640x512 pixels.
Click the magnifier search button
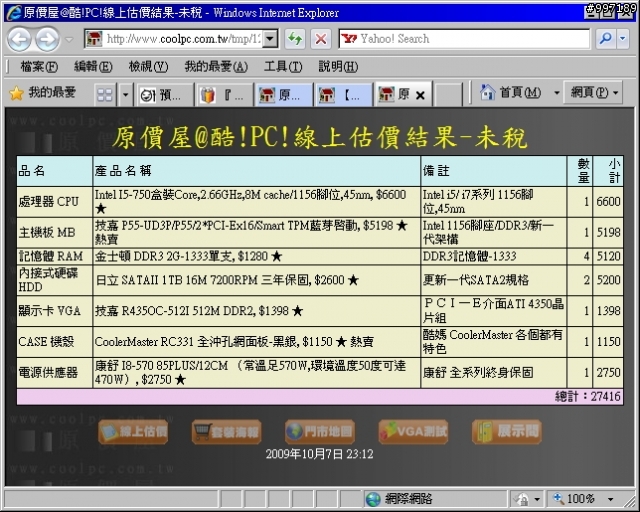pyautogui.click(x=605, y=39)
